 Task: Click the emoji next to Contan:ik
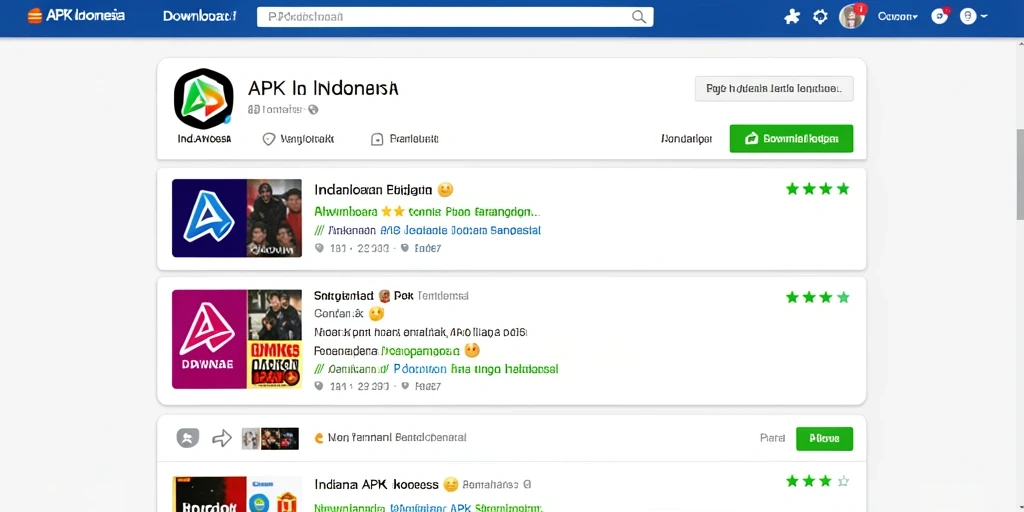[x=376, y=314]
